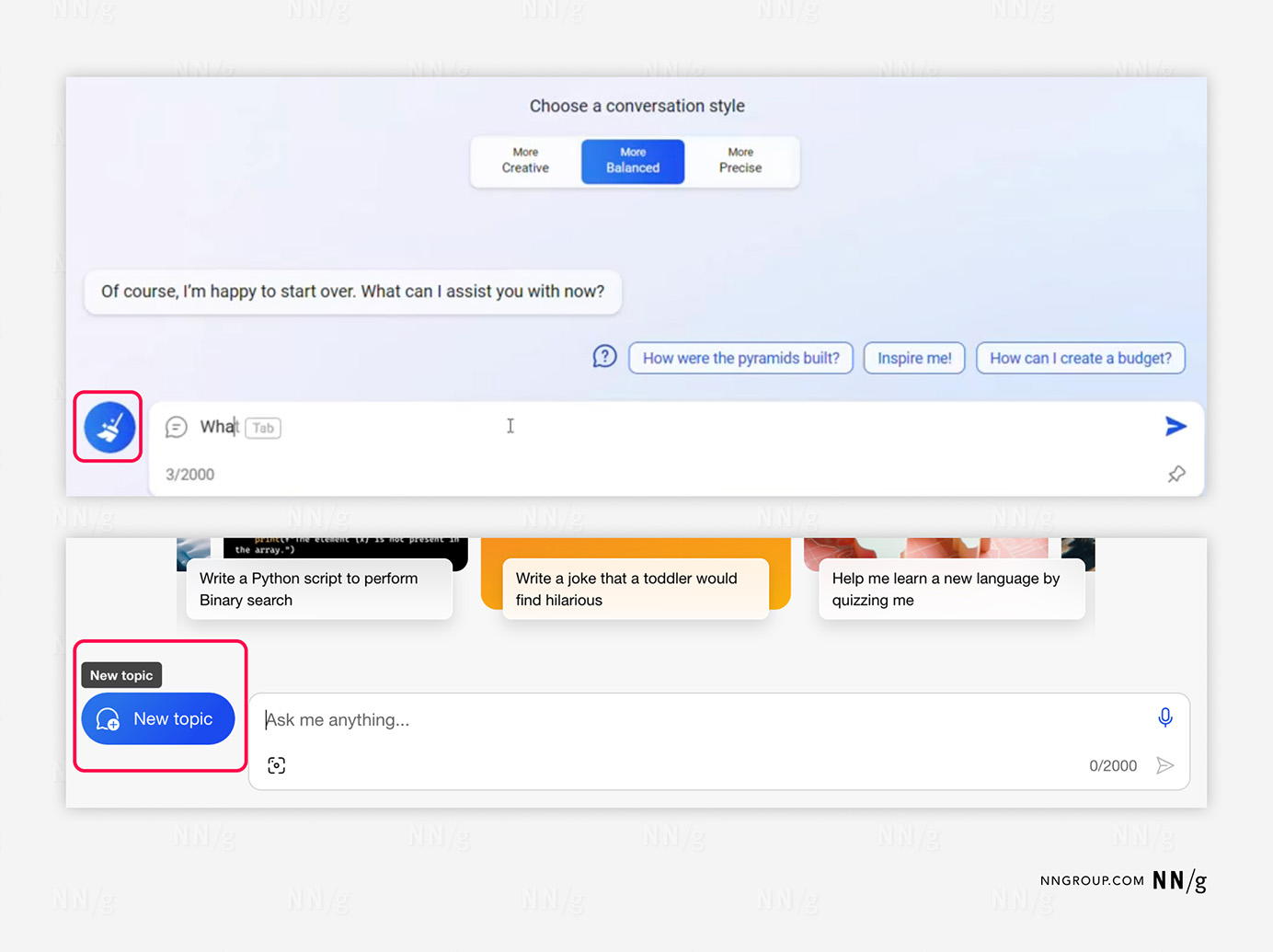The image size is (1273, 952).
Task: Click the microphone voice input icon
Action: 1165,717
